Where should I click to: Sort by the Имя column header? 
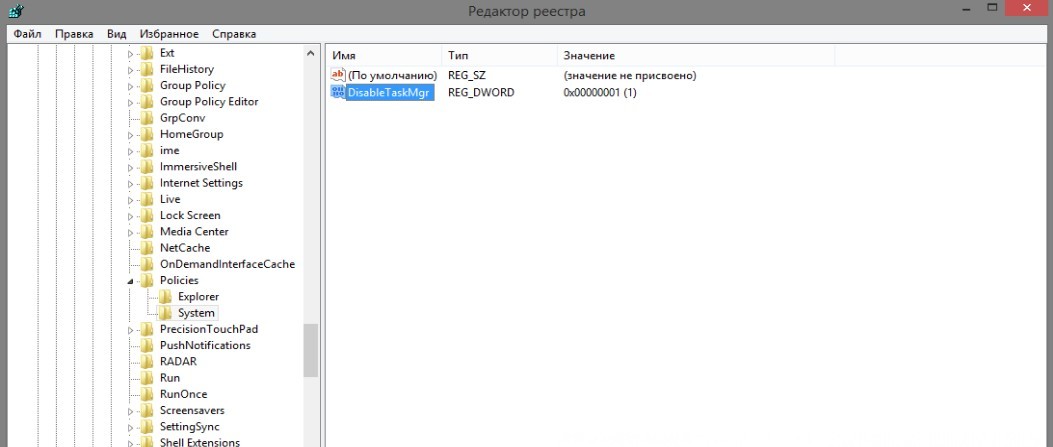[x=384, y=56]
